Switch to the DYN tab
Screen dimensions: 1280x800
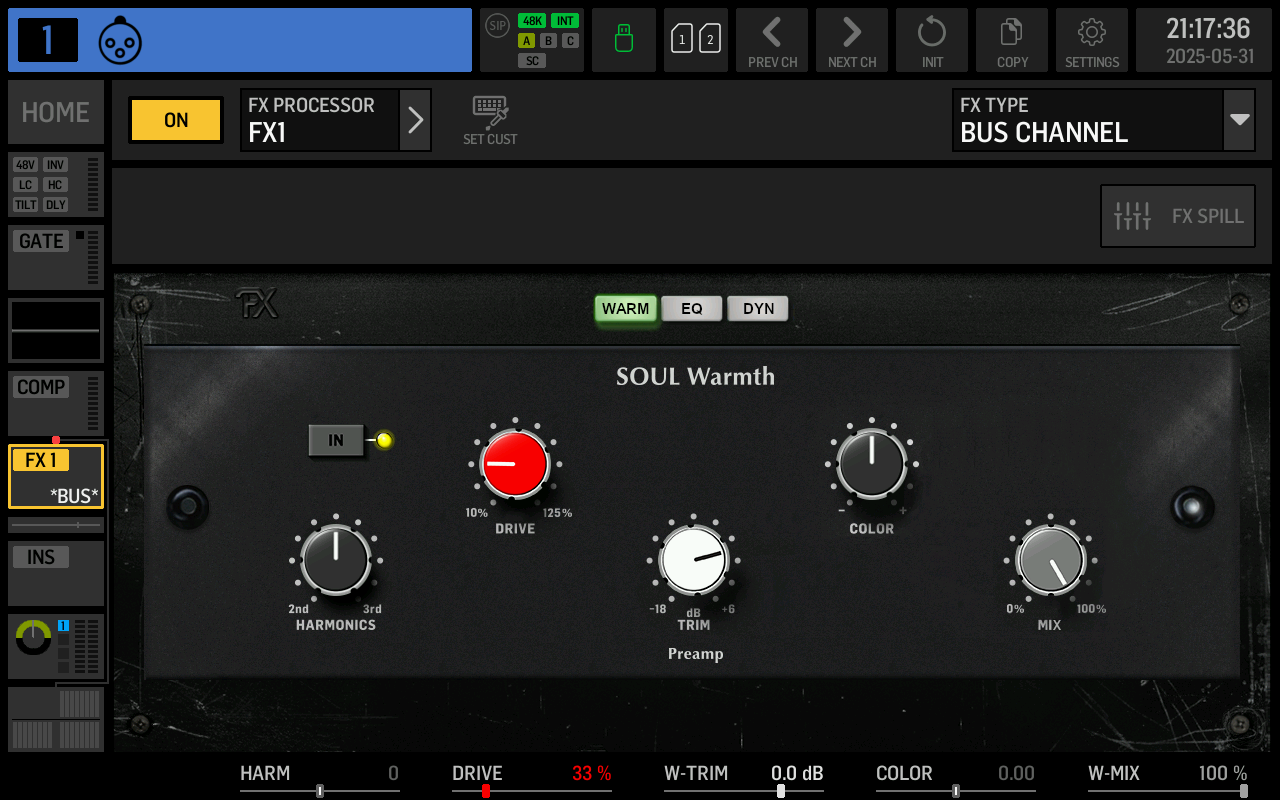pyautogui.click(x=758, y=309)
